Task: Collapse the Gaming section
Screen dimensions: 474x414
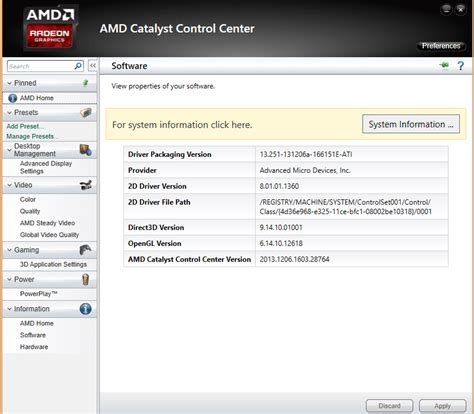Action: [9, 250]
